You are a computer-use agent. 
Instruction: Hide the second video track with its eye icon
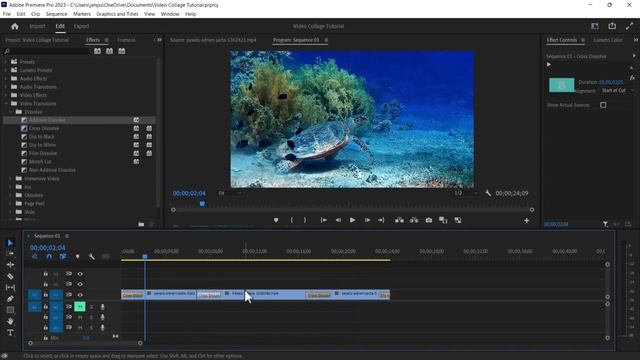80,284
